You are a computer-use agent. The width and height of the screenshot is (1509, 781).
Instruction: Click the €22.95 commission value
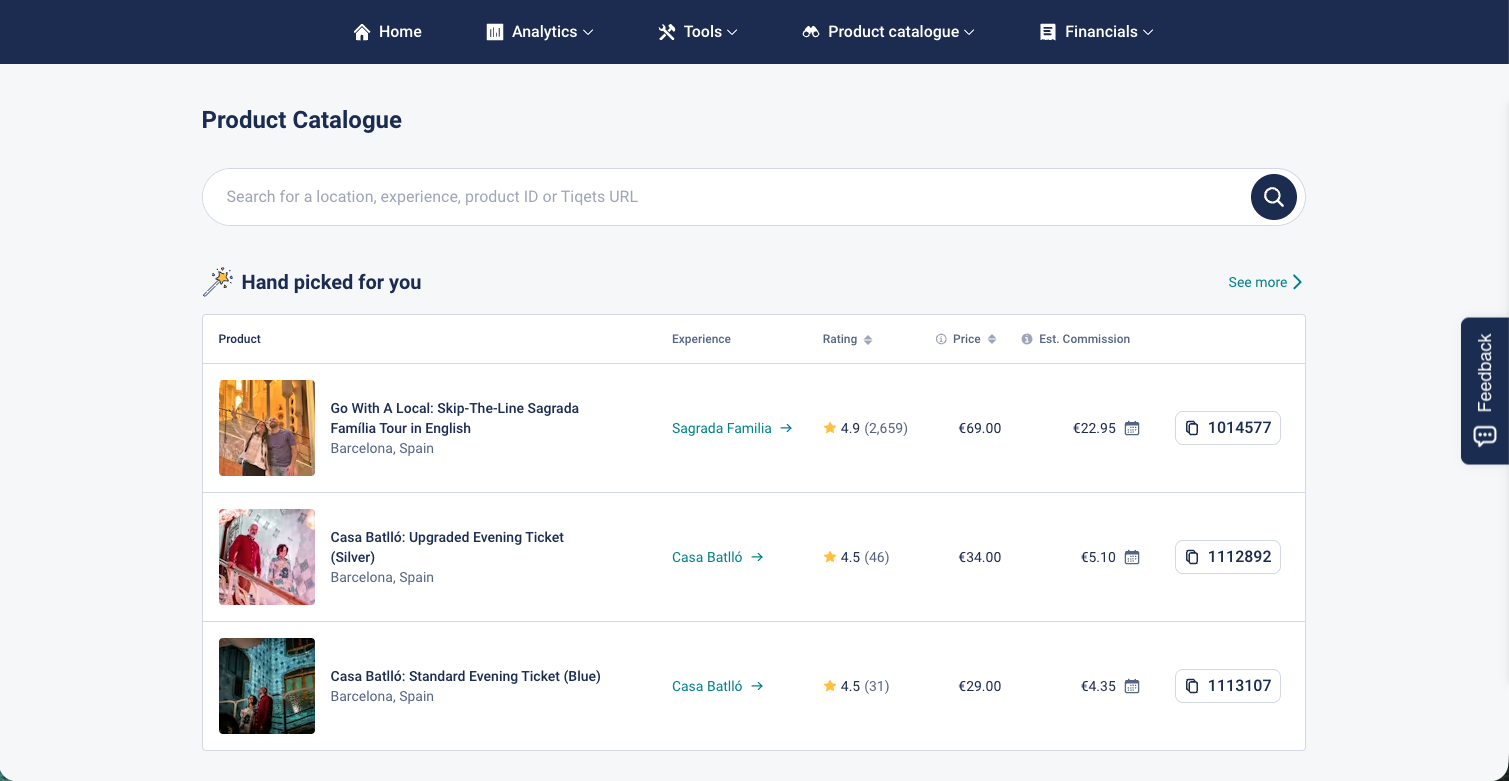click(x=1094, y=428)
